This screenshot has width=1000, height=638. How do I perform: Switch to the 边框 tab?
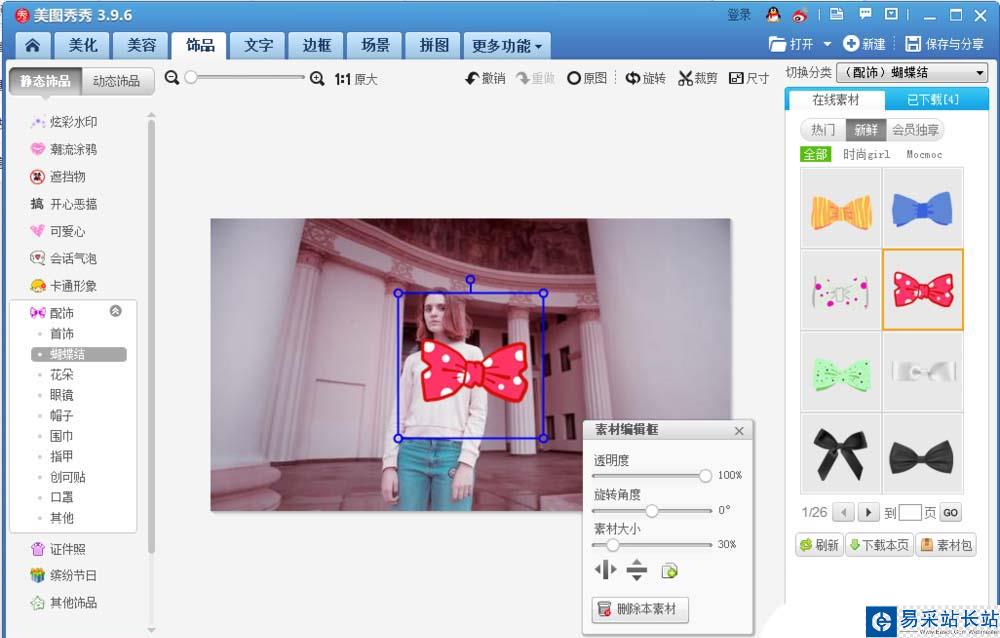[317, 45]
